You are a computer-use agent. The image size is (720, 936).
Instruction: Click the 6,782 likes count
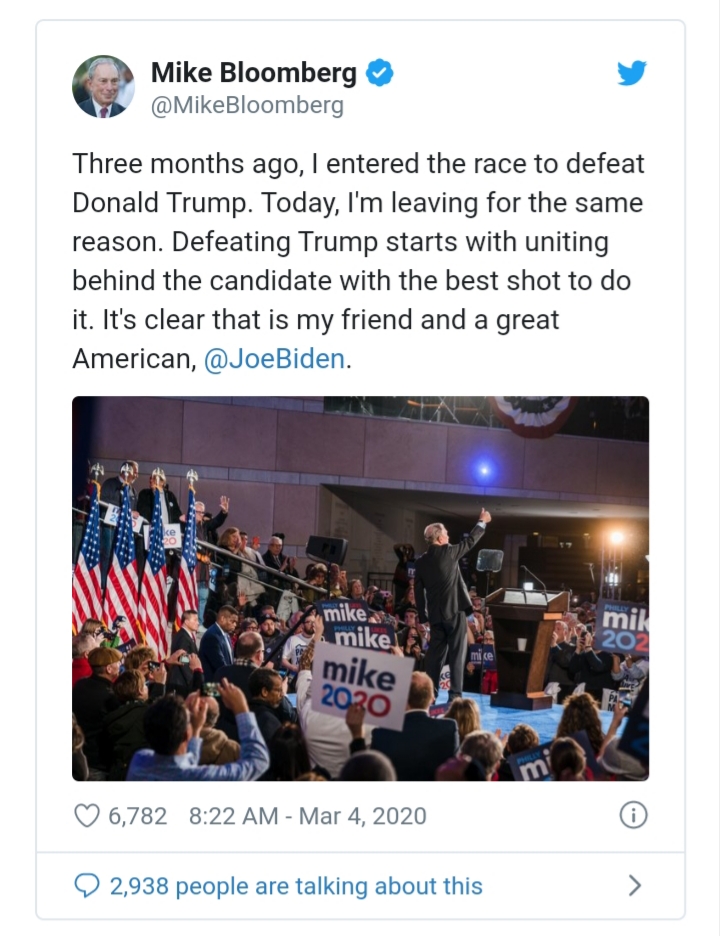tap(137, 816)
